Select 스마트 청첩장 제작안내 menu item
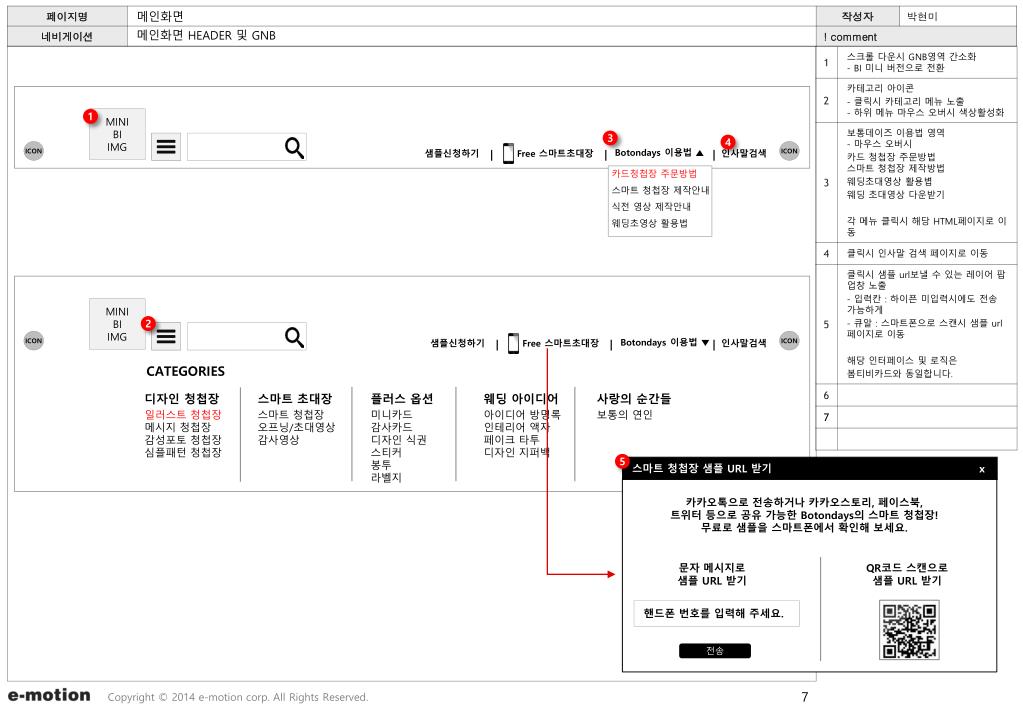 click(660, 190)
